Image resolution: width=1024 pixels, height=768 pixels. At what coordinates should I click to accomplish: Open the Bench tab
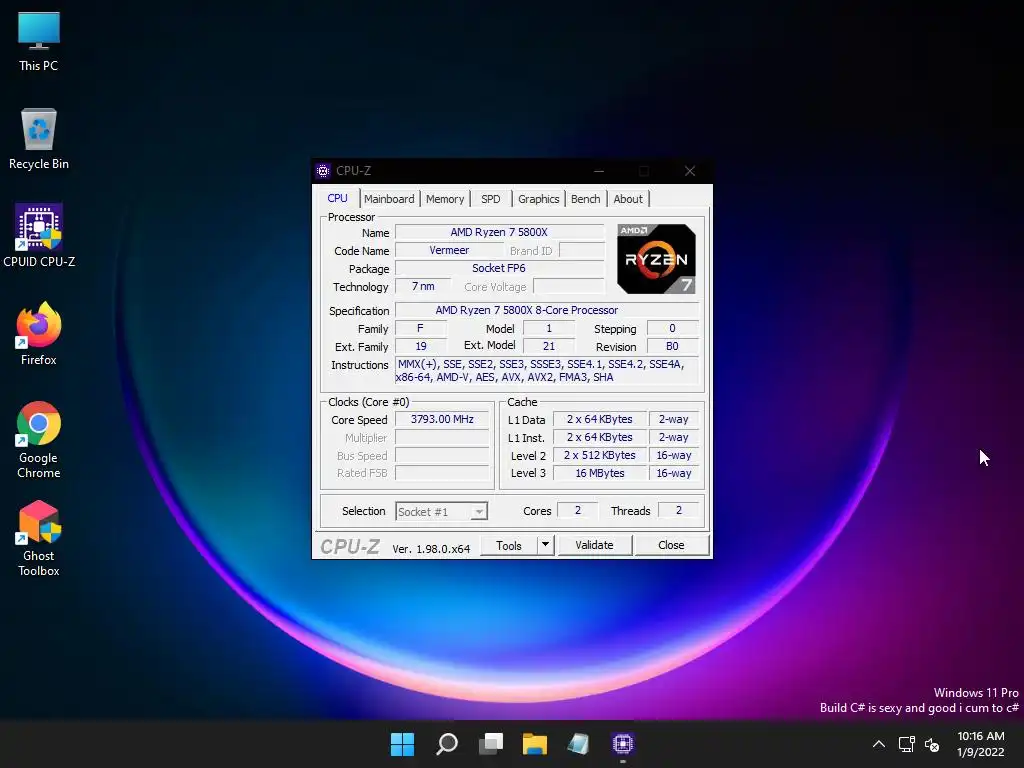586,199
